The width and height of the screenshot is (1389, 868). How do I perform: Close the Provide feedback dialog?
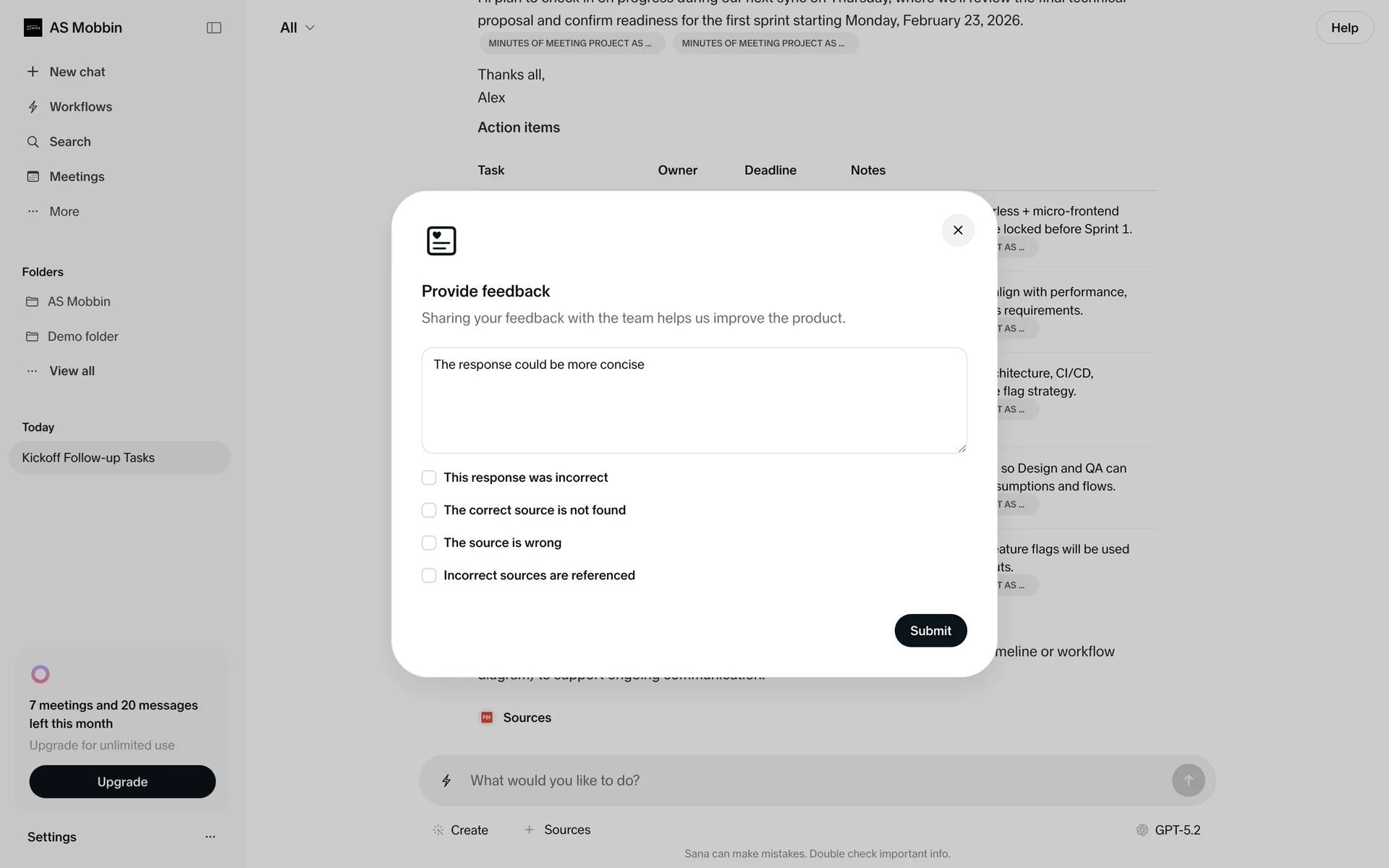click(x=958, y=230)
